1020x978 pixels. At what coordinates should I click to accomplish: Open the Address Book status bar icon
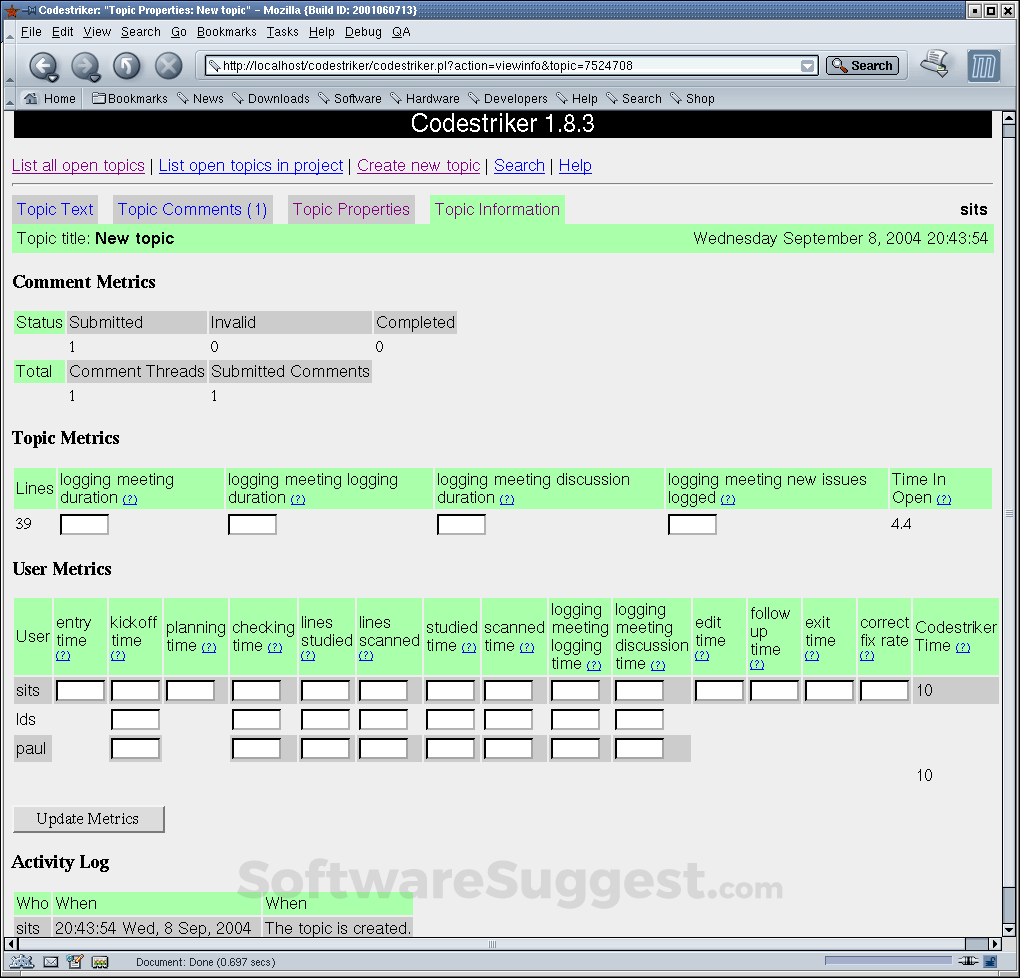click(x=100, y=961)
